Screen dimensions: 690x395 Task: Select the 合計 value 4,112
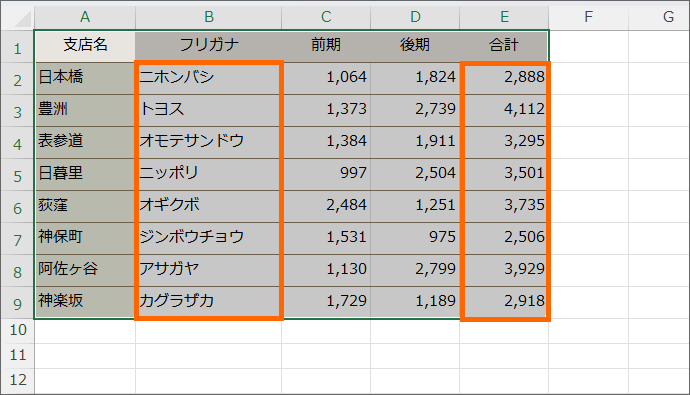(504, 111)
